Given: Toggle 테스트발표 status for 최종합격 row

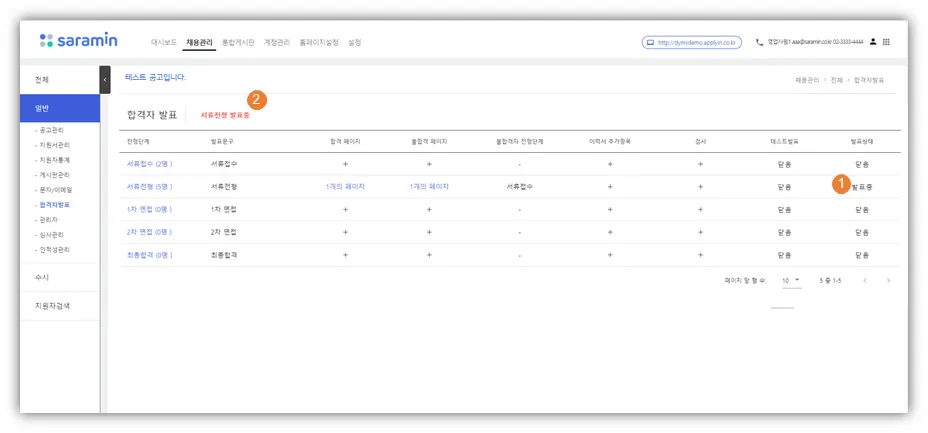Looking at the screenshot, I should [784, 255].
